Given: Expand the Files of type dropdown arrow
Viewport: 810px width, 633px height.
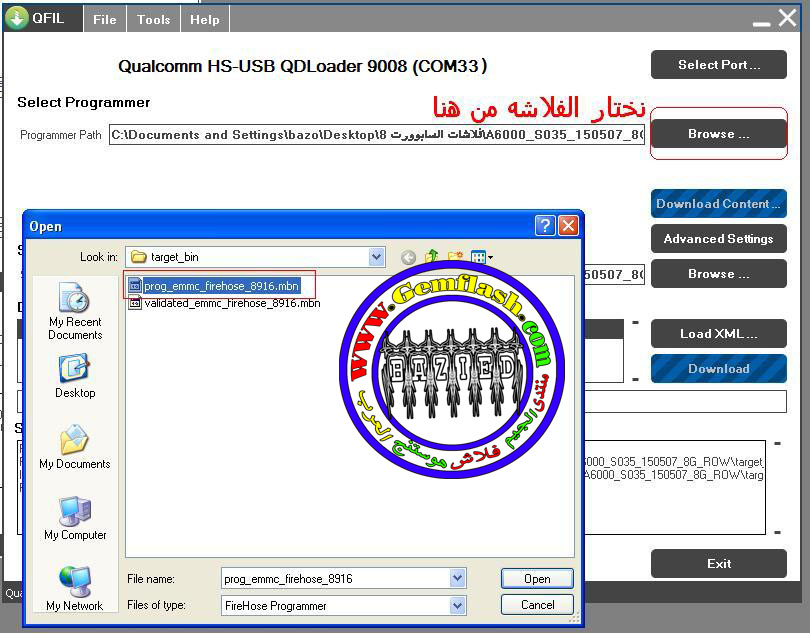Looking at the screenshot, I should tap(458, 606).
